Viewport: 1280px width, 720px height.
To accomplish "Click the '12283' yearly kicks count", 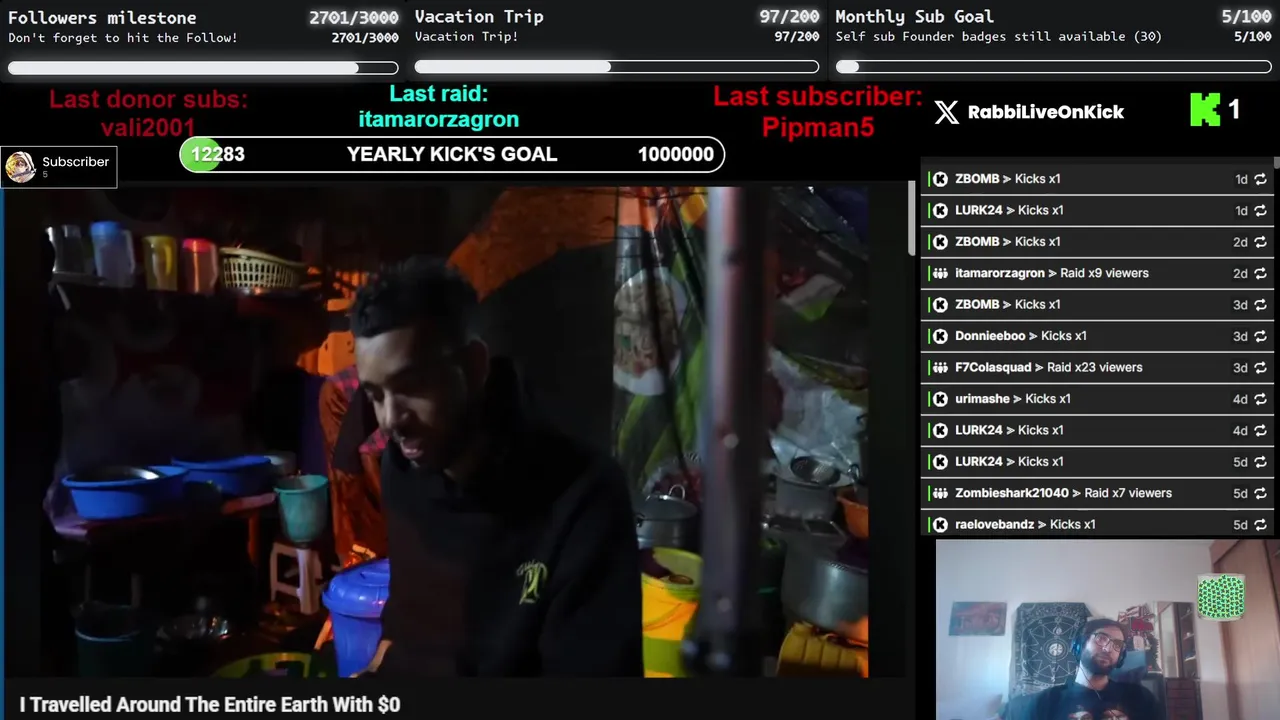I will click(218, 154).
